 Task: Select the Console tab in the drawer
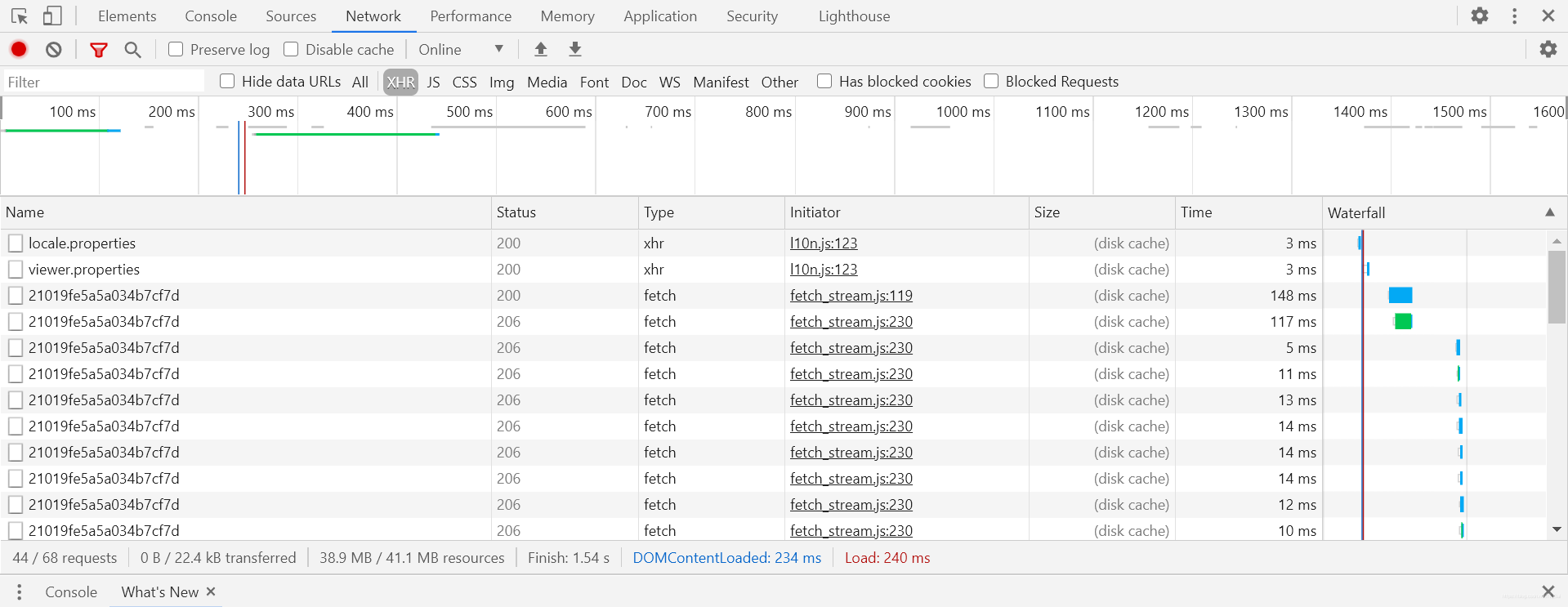click(71, 592)
